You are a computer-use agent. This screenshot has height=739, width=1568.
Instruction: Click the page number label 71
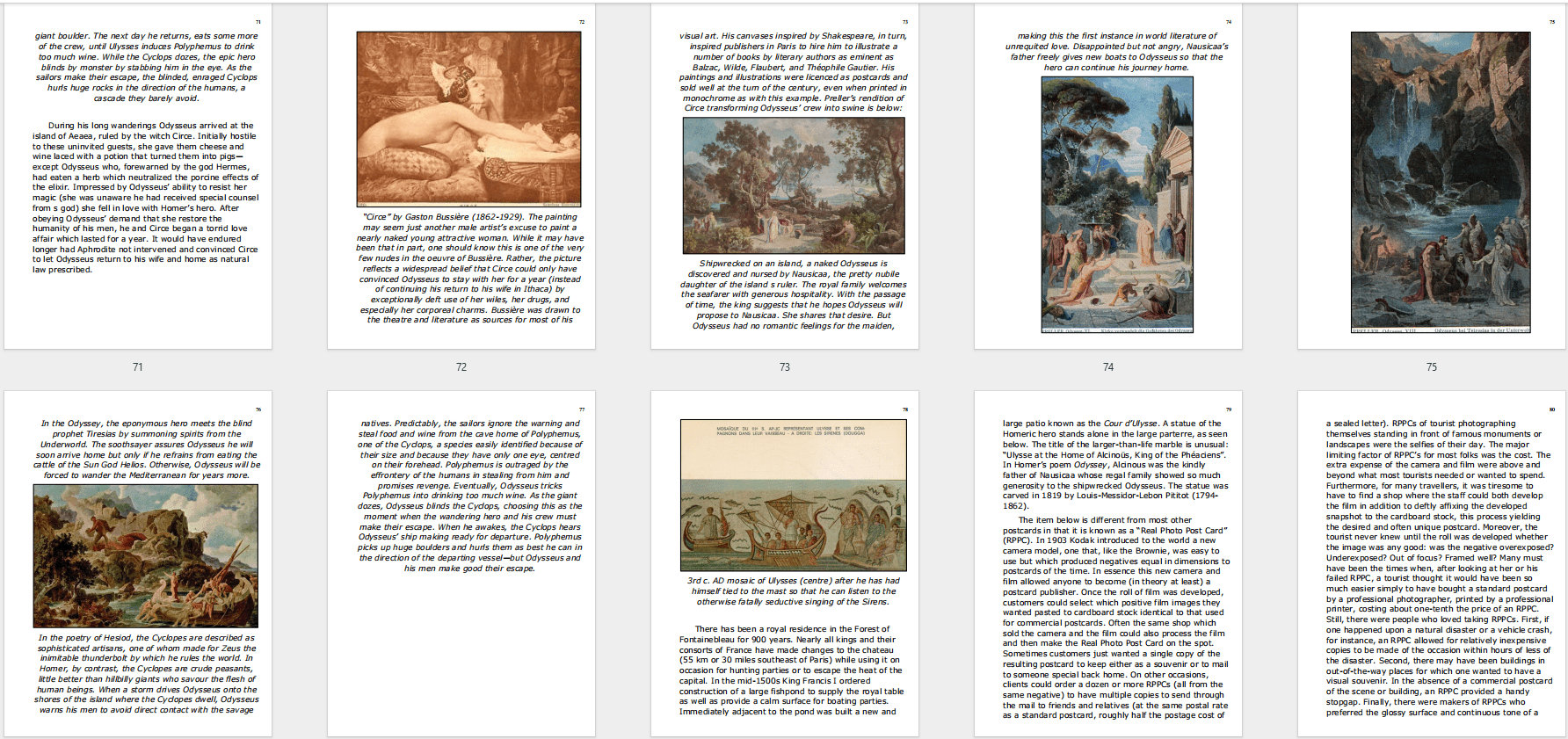138,367
